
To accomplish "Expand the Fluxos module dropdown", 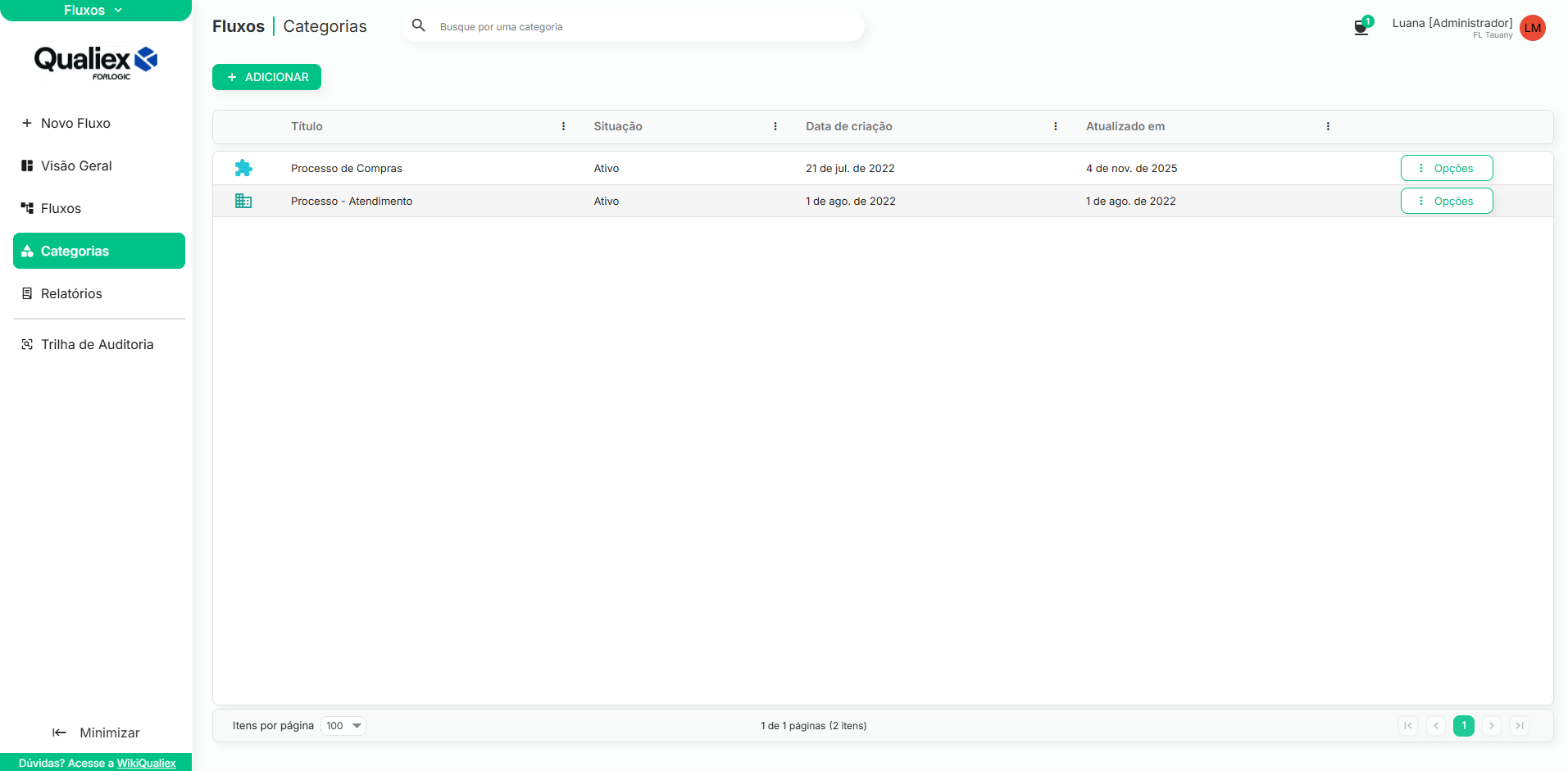I will click(x=94, y=10).
